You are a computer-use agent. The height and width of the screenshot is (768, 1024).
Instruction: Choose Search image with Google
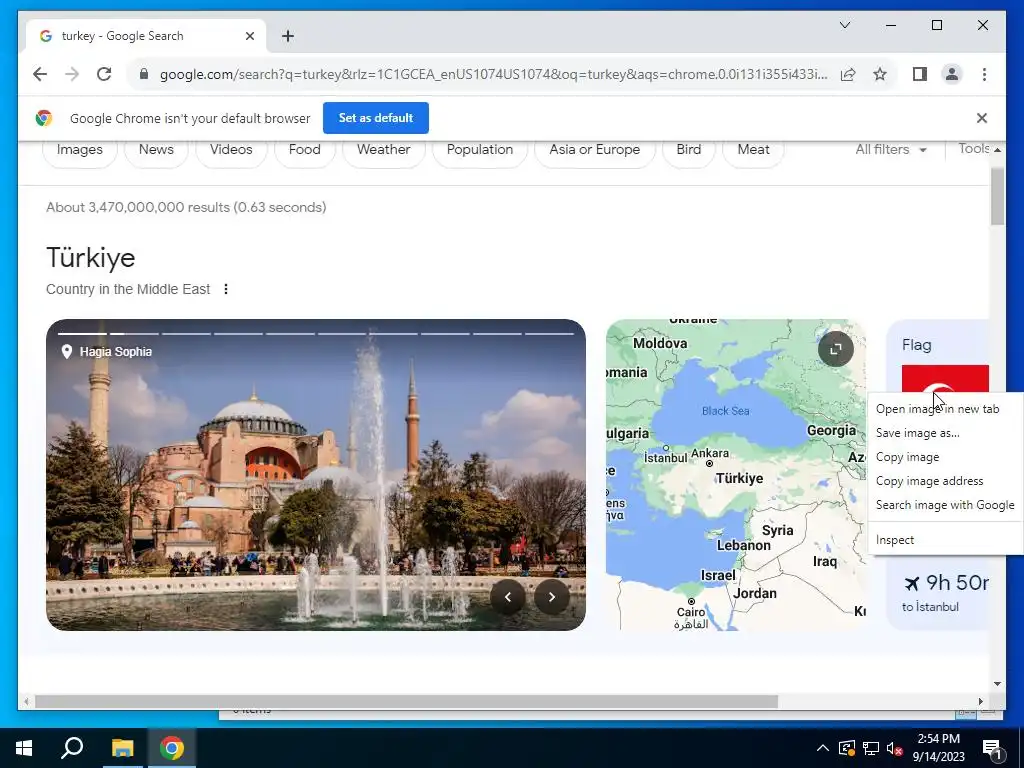pyautogui.click(x=946, y=505)
